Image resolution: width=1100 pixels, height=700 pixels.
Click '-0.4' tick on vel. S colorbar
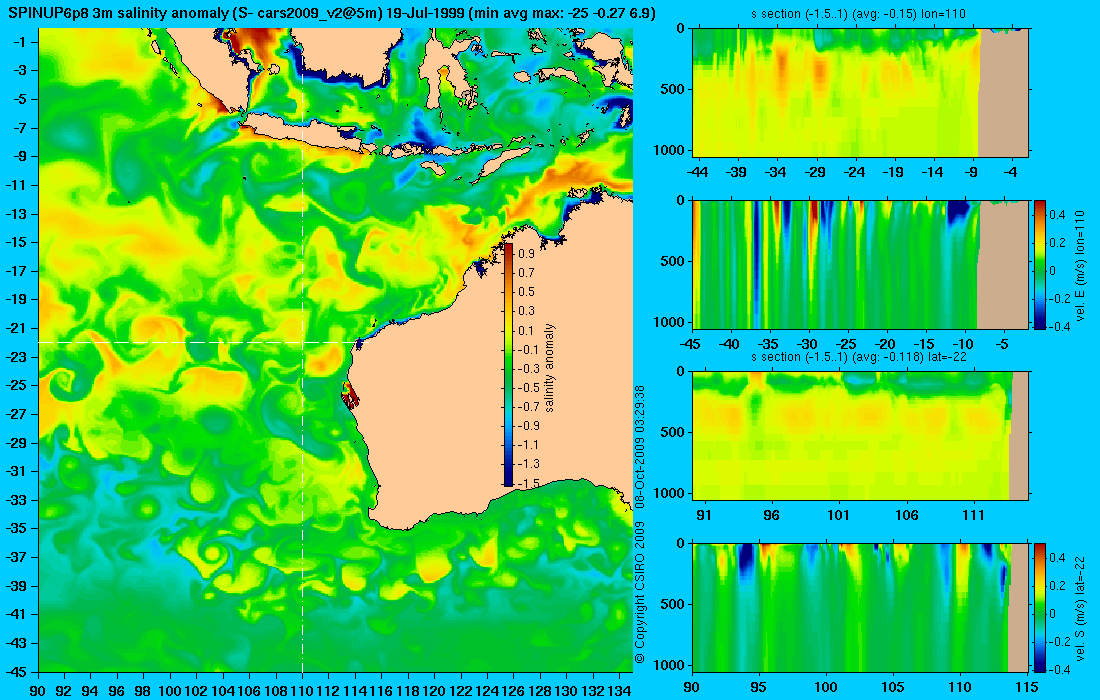(1059, 669)
